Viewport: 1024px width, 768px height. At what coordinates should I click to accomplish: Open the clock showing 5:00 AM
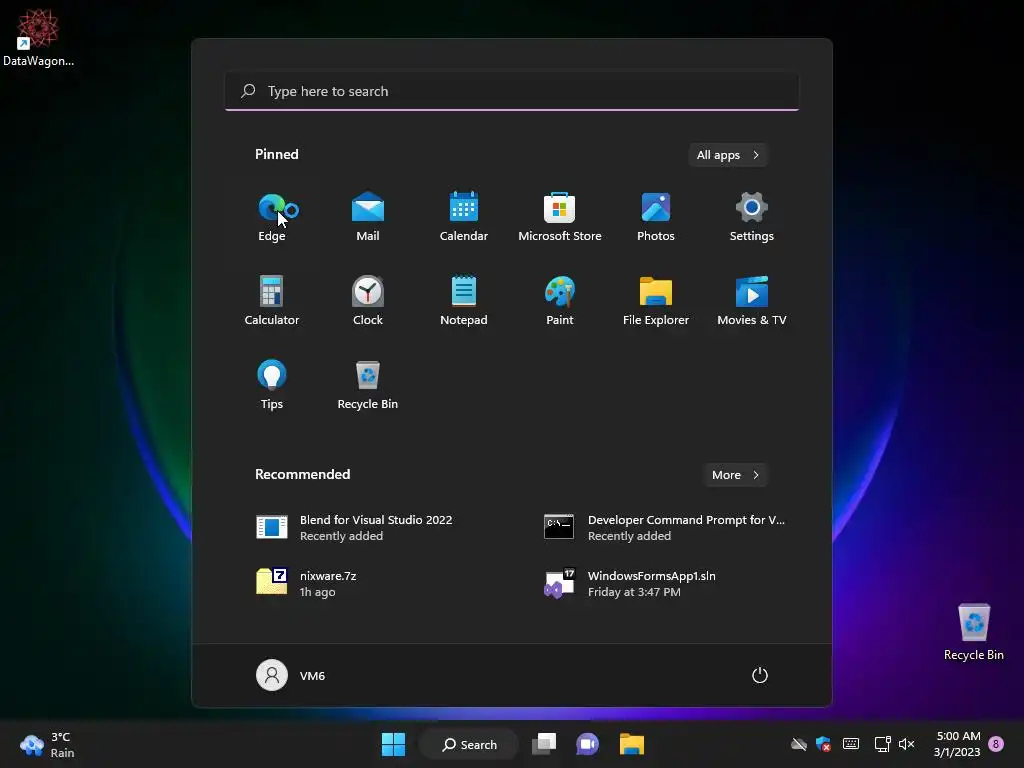click(957, 744)
